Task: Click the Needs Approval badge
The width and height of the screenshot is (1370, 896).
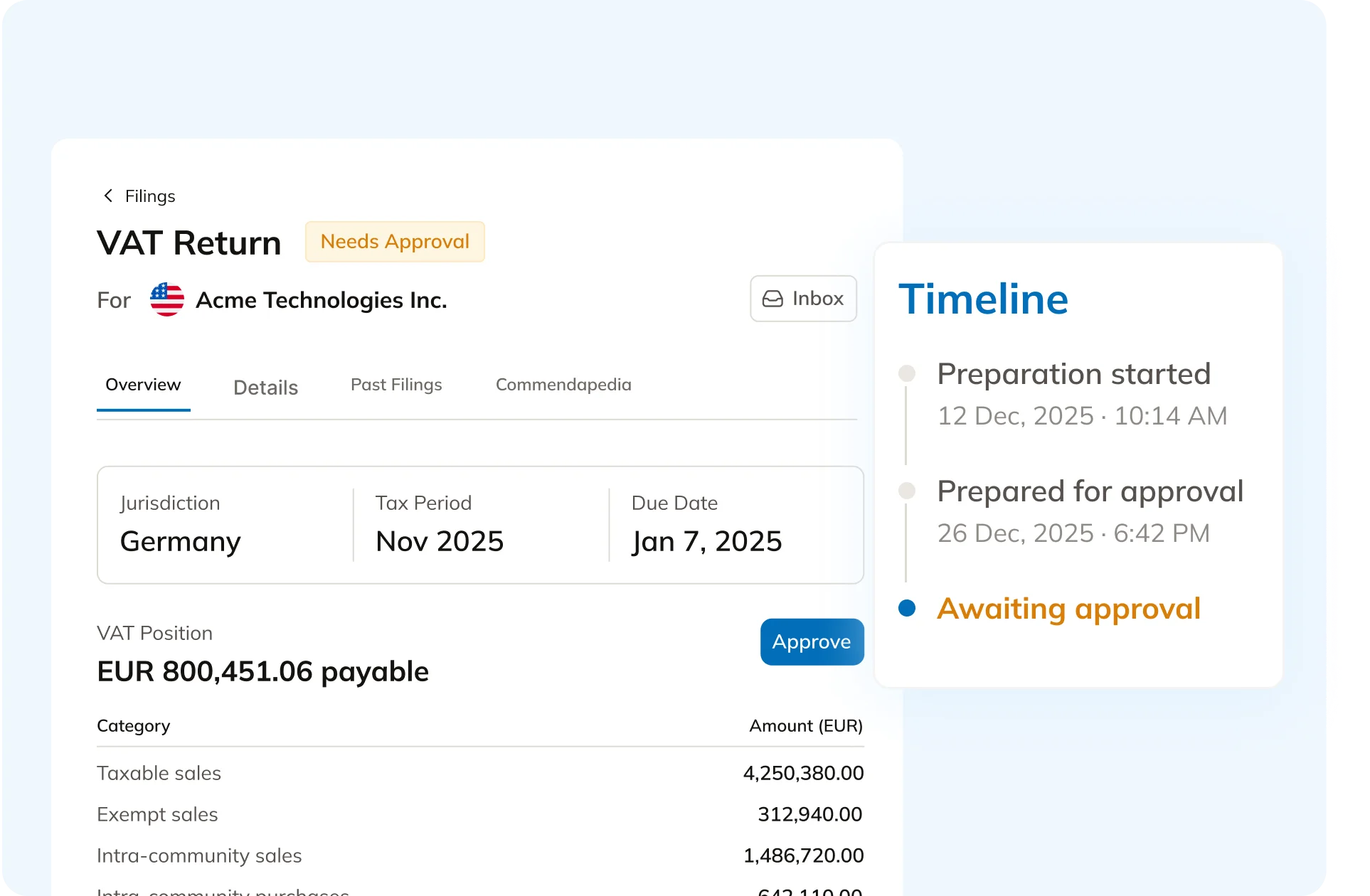Action: (x=395, y=242)
